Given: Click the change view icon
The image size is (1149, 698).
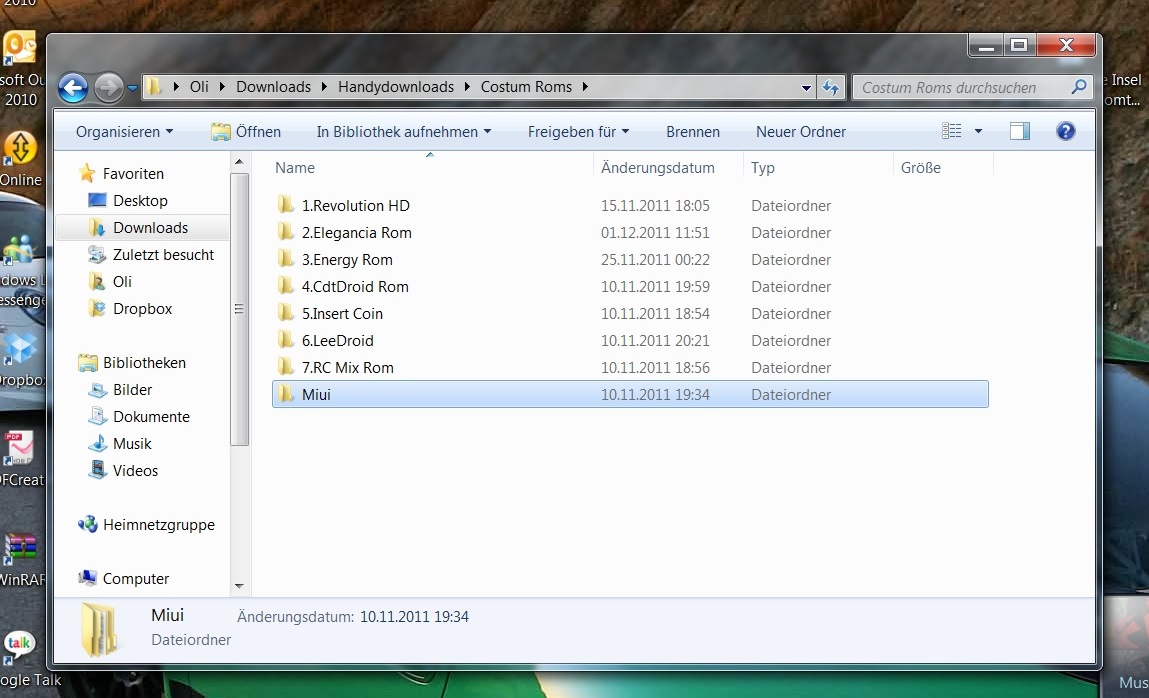Looking at the screenshot, I should tap(951, 131).
